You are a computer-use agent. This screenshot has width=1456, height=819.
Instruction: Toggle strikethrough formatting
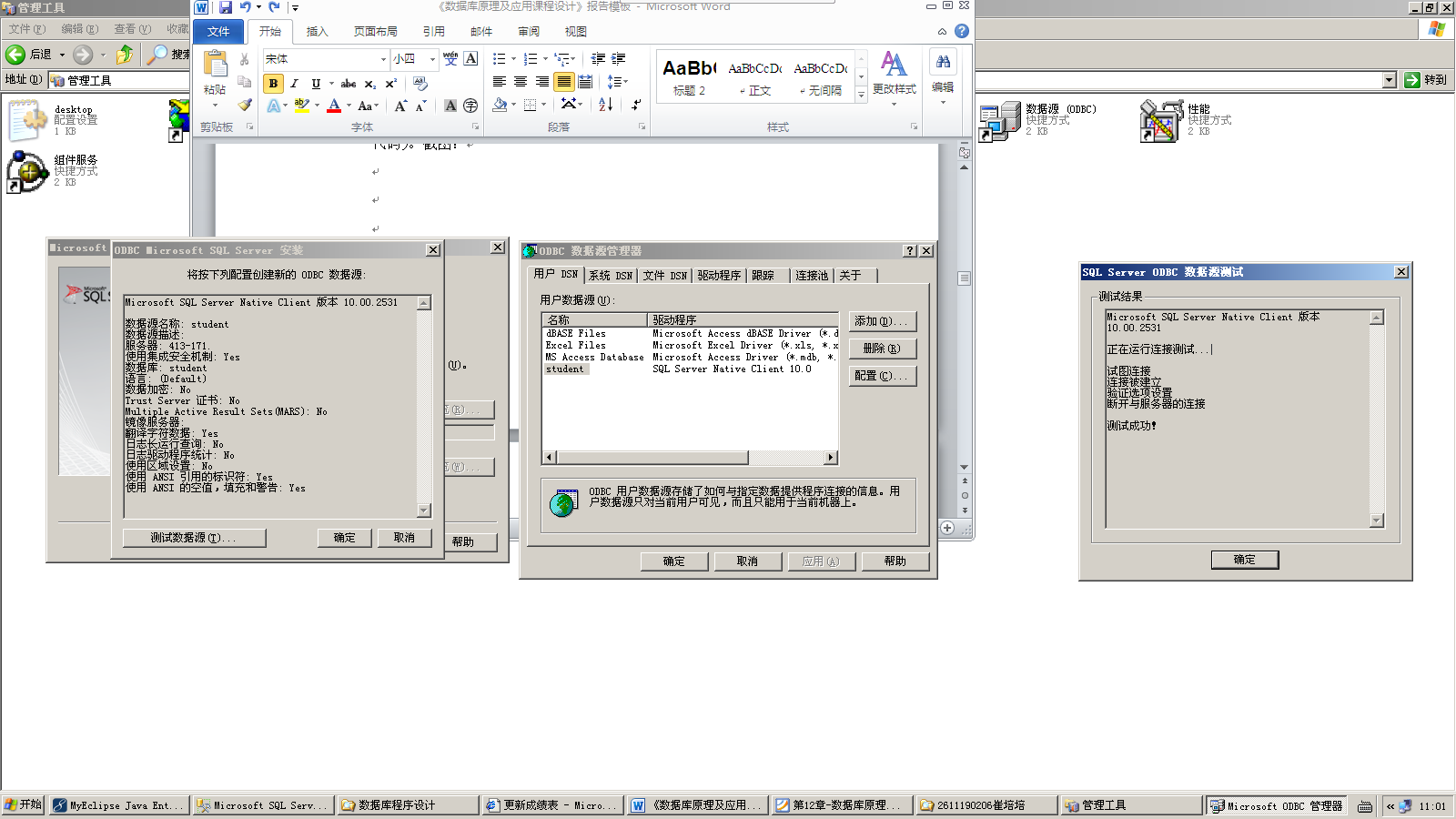(x=348, y=83)
